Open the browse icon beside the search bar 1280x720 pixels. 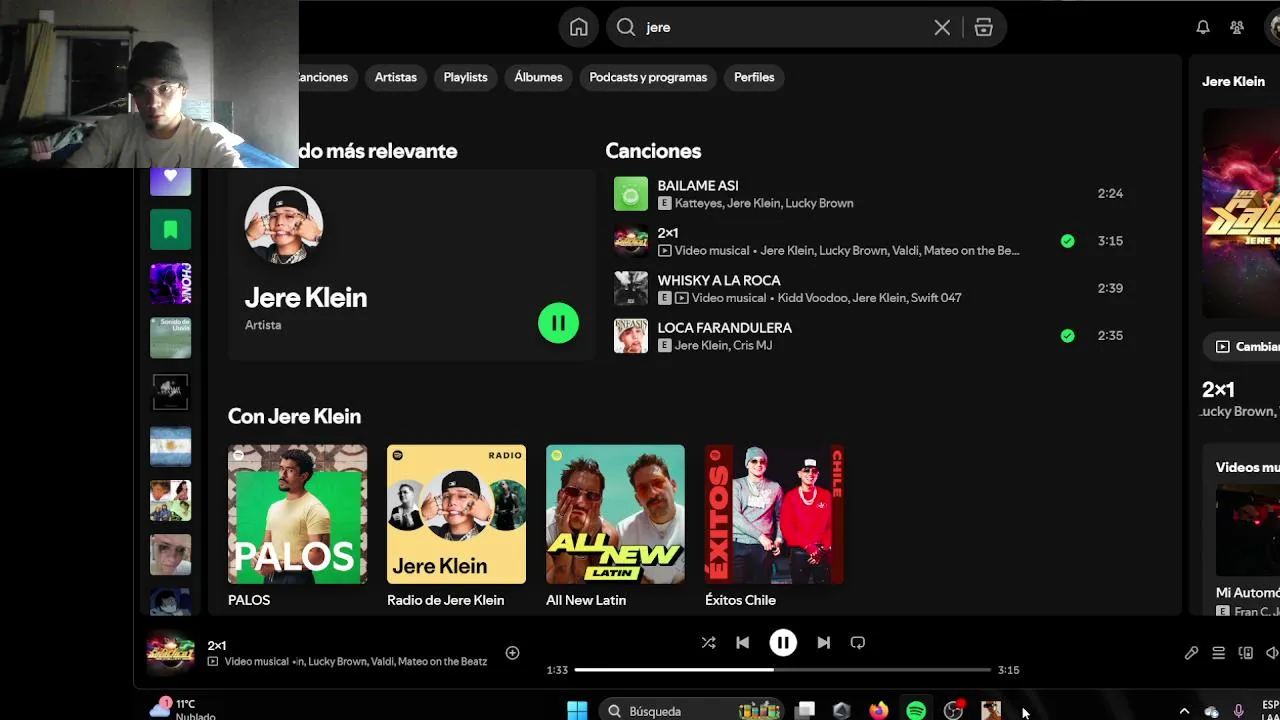coord(984,28)
